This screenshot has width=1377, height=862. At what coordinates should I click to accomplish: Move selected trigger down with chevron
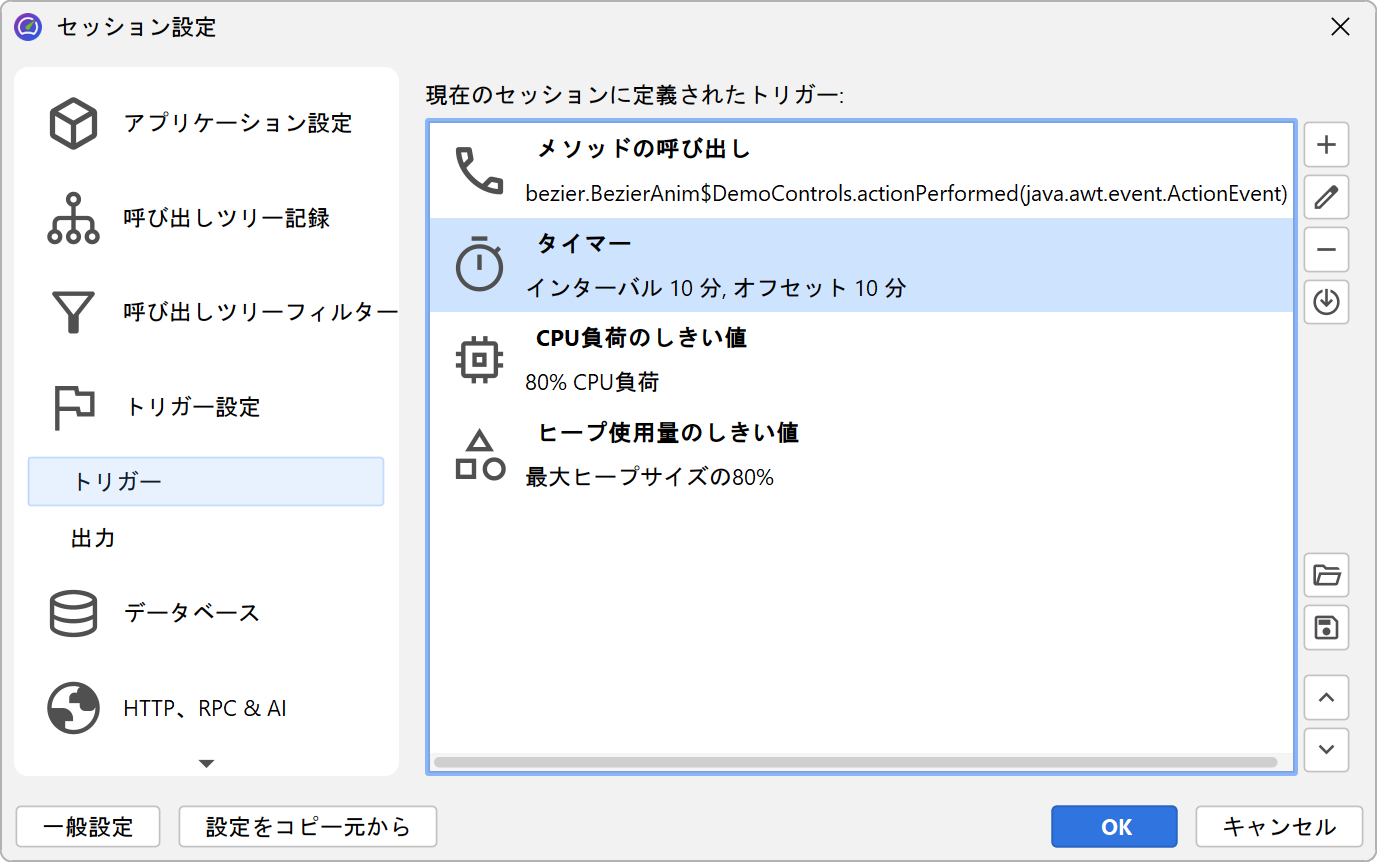pos(1326,750)
